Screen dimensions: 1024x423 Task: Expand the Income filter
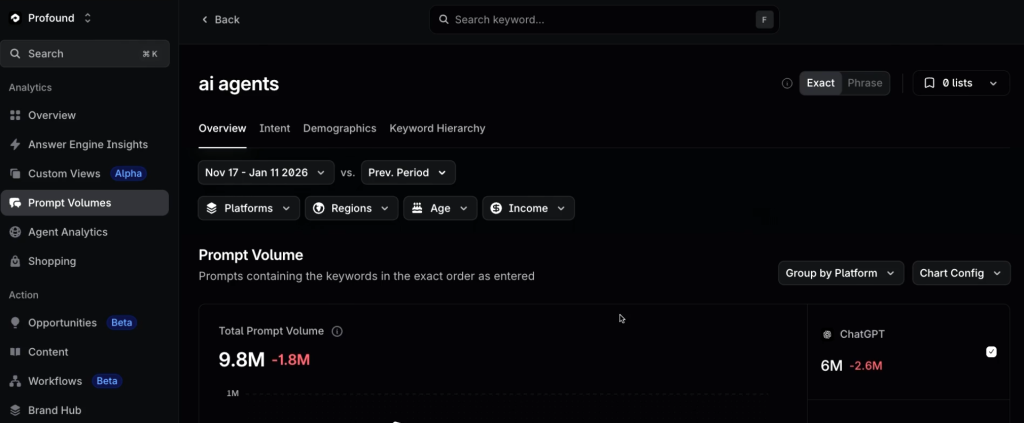coord(528,208)
